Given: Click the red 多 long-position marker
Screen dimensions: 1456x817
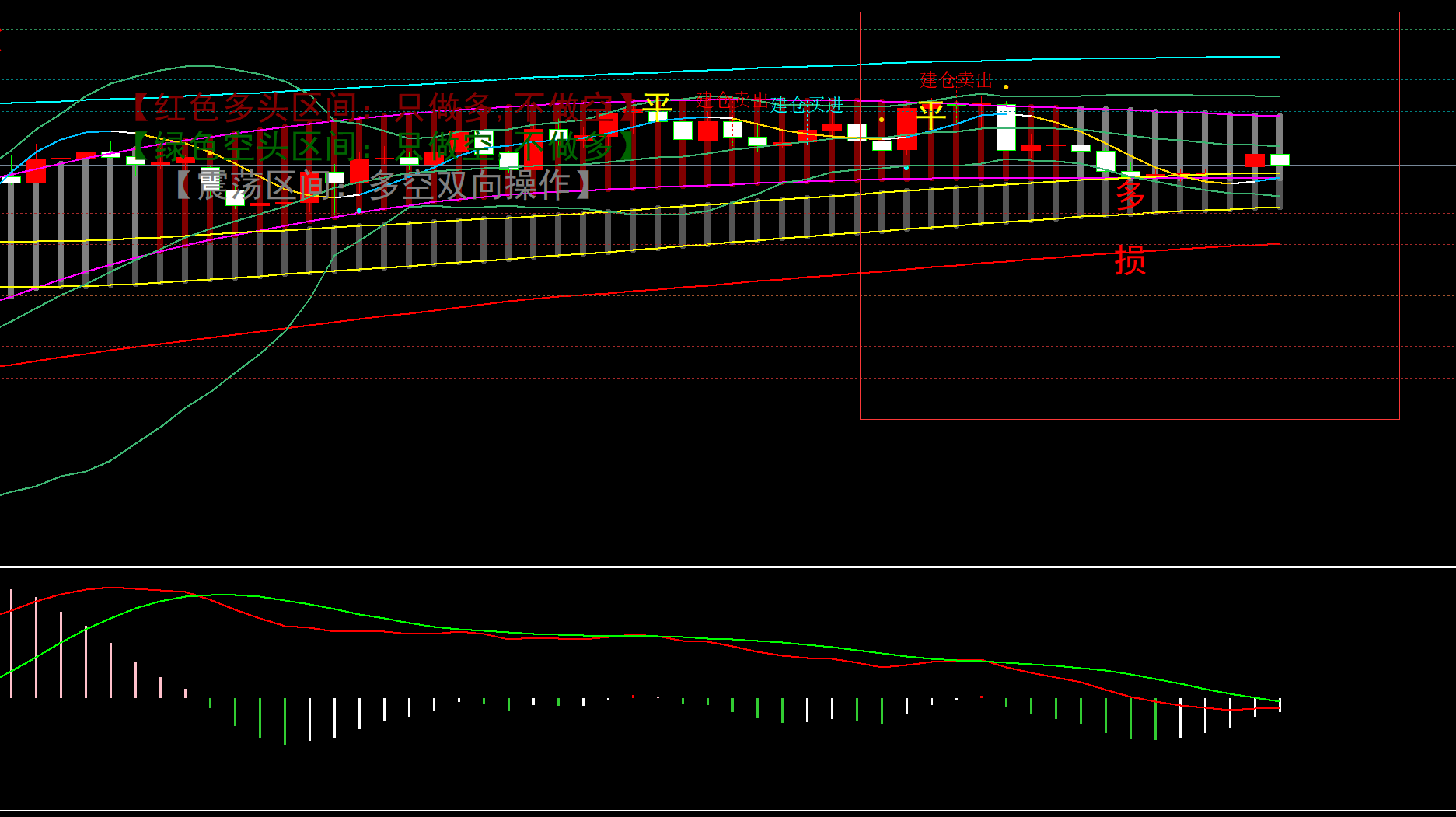Looking at the screenshot, I should [1130, 196].
